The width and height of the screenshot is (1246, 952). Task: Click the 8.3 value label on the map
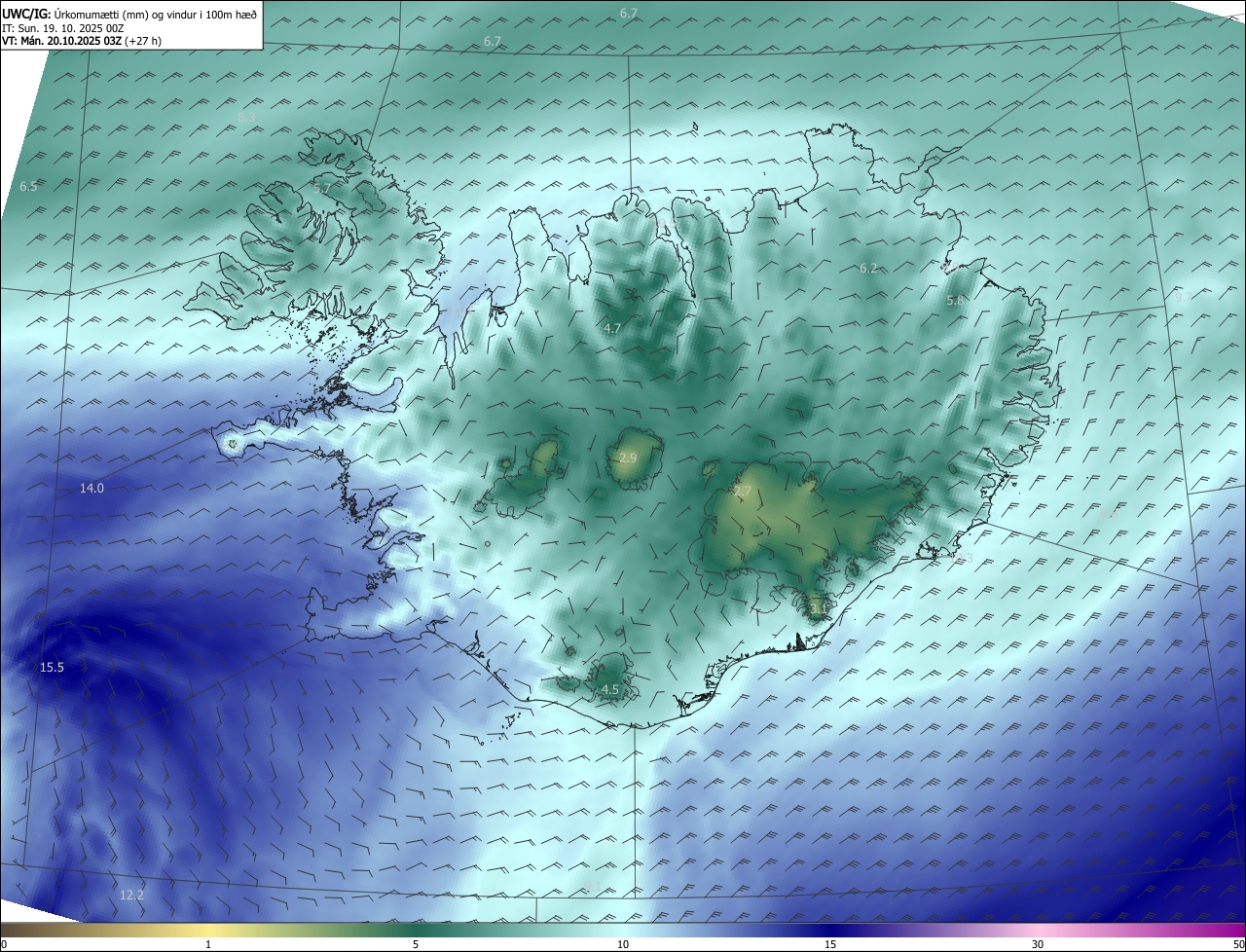point(246,118)
